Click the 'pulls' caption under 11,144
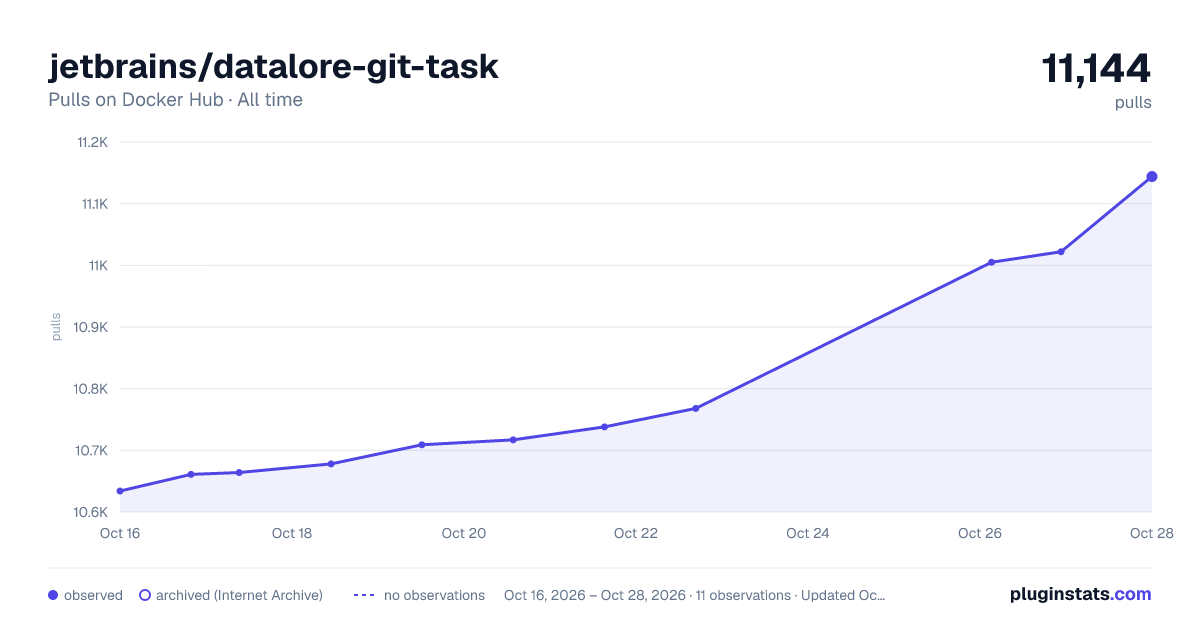Image resolution: width=1200 pixels, height=630 pixels. point(1133,103)
